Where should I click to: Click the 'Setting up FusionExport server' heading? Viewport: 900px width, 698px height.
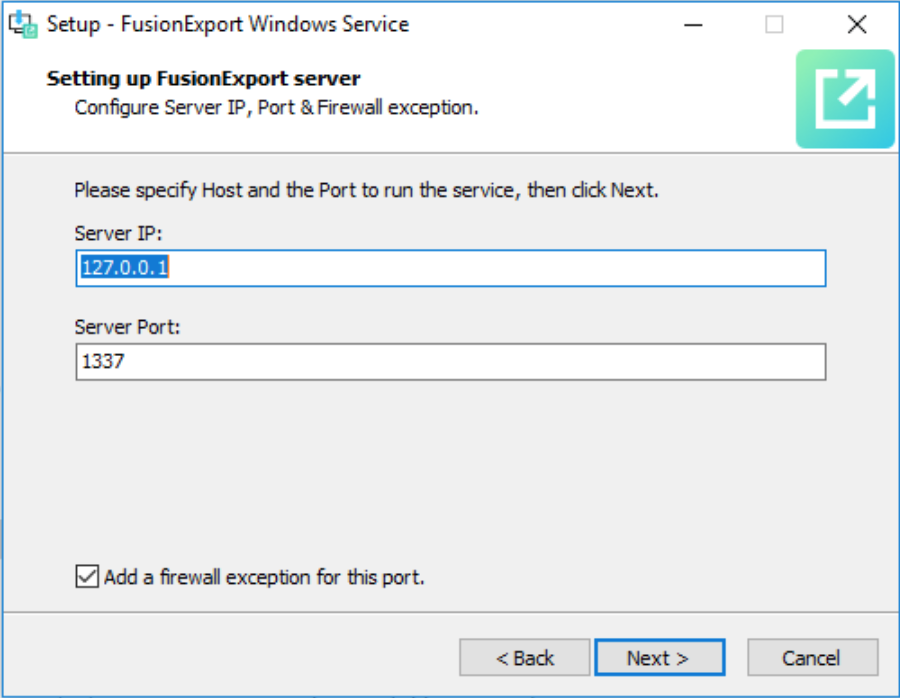(203, 79)
